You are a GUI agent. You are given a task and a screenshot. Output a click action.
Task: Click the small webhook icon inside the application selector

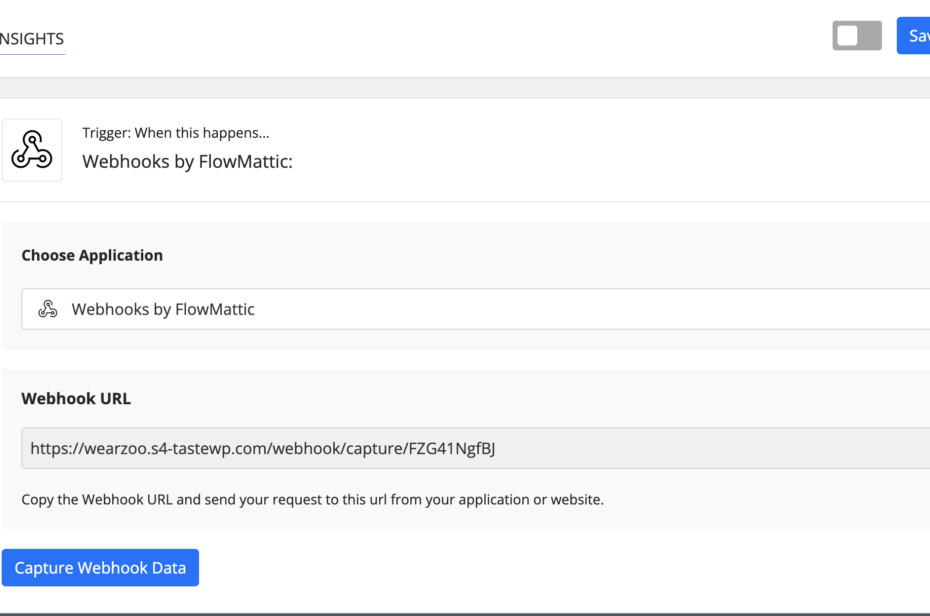47,309
